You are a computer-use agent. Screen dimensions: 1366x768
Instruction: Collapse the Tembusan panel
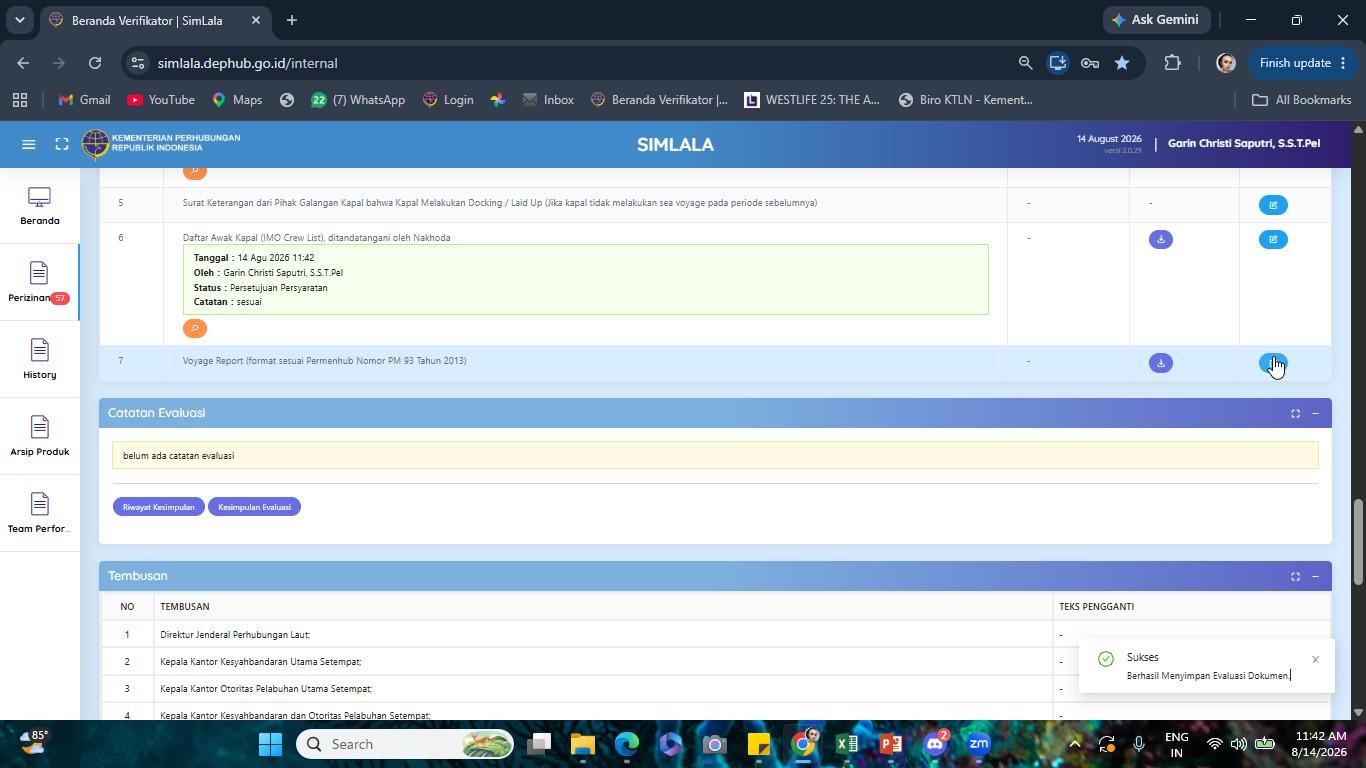pyautogui.click(x=1315, y=576)
